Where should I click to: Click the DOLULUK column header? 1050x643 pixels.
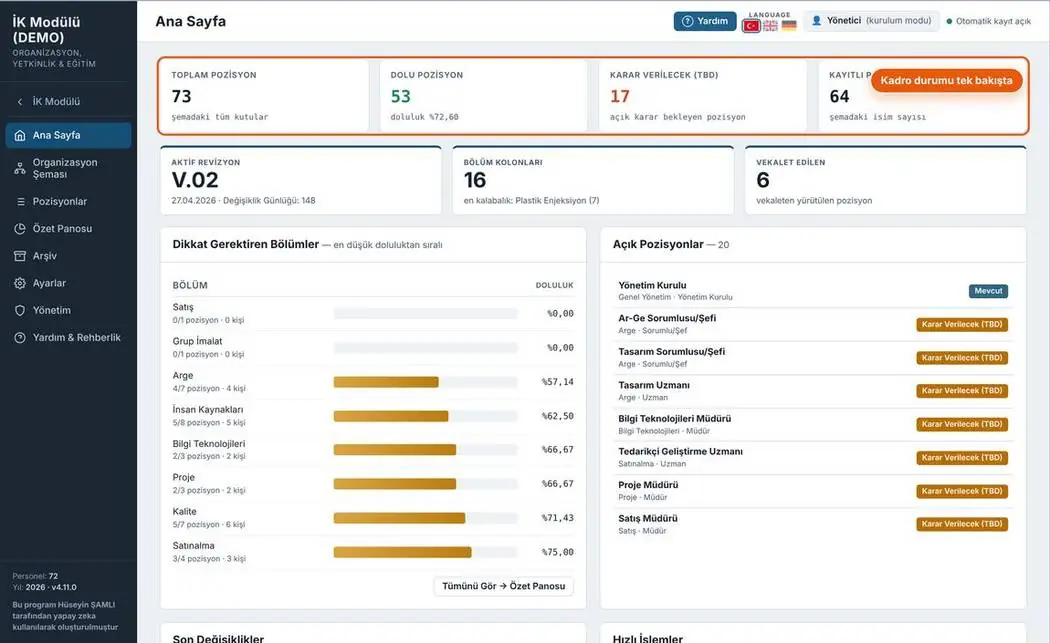(554, 285)
